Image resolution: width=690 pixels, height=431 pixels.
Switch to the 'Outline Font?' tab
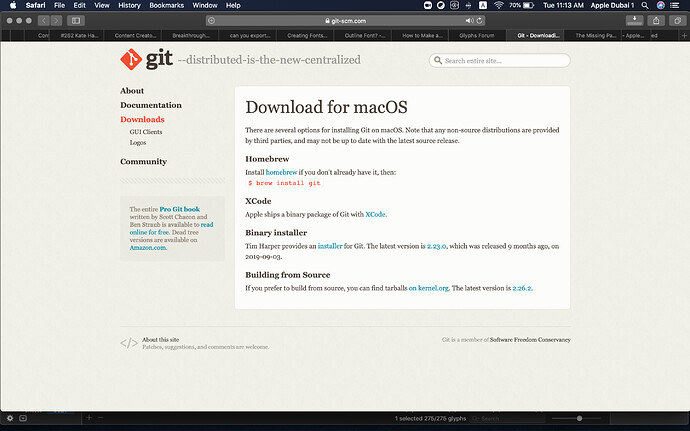click(365, 36)
